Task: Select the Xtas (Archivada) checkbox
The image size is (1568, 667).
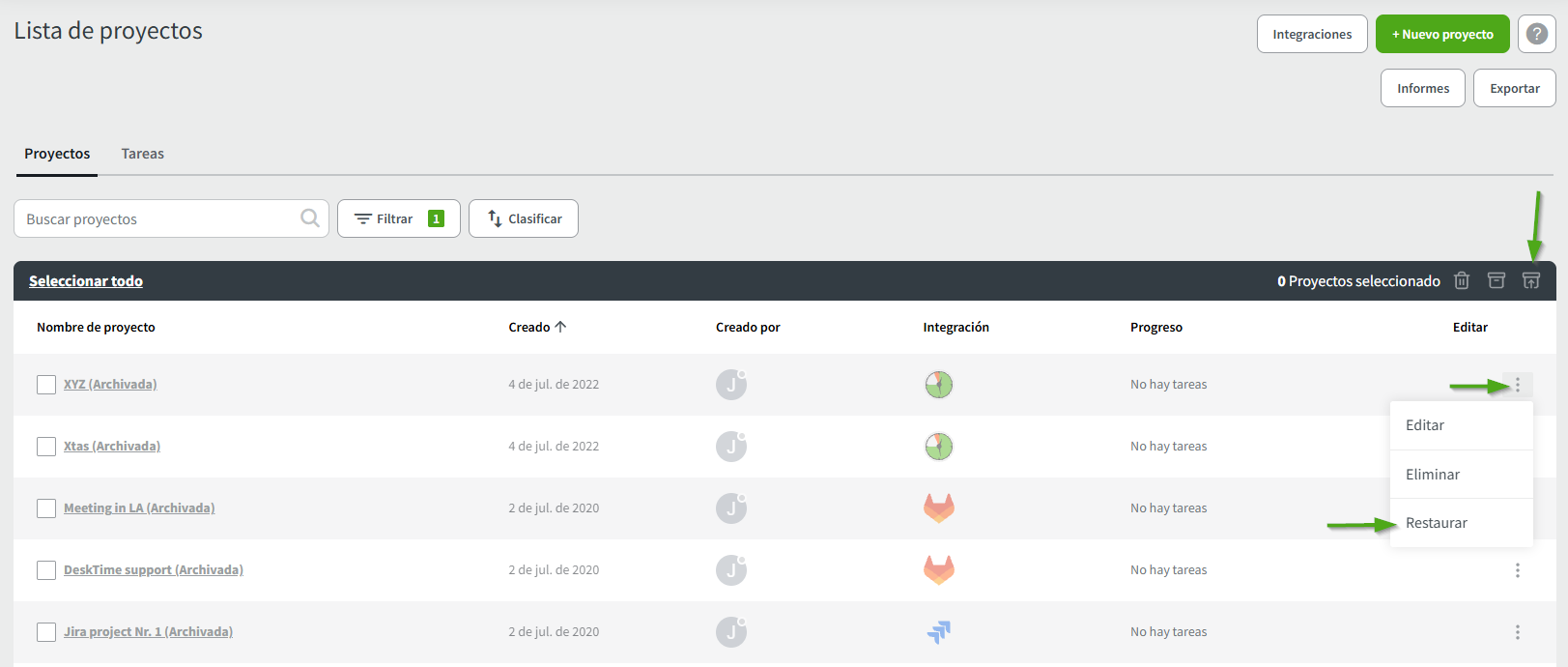Action: pos(46,447)
